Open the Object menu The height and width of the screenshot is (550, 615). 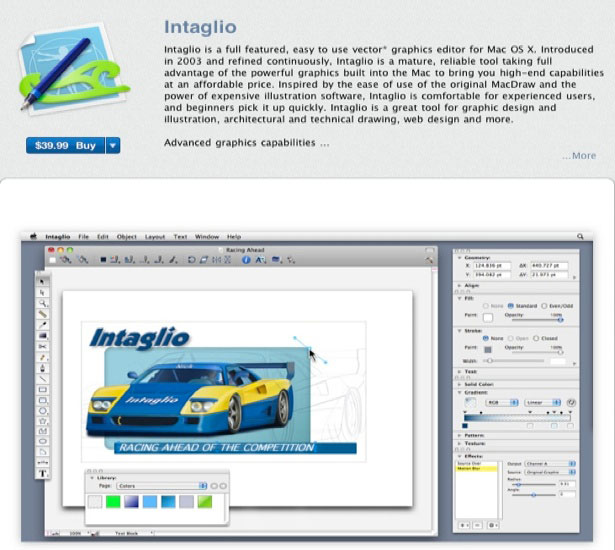127,237
